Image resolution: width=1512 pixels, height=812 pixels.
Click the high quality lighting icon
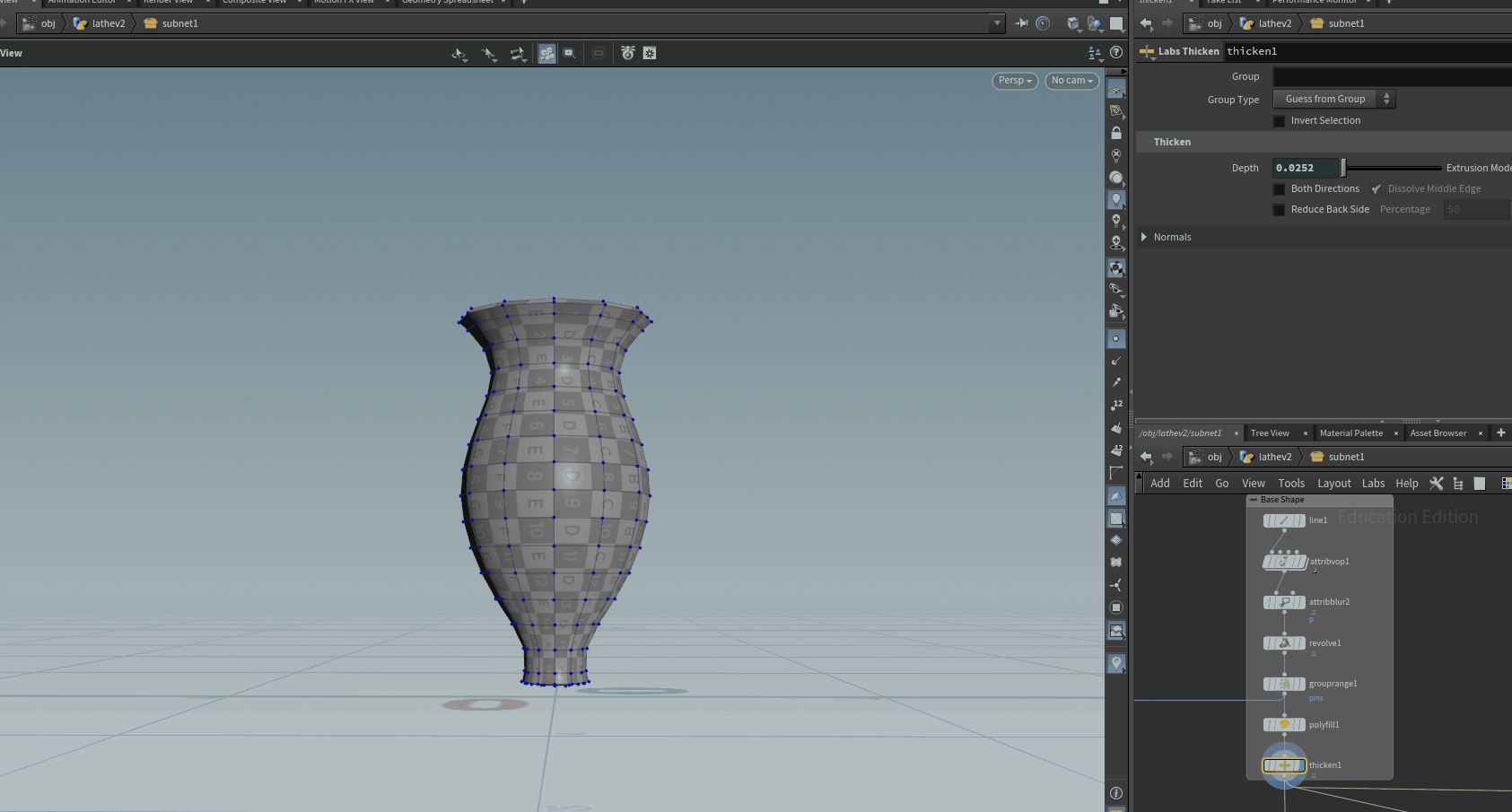click(x=1116, y=221)
